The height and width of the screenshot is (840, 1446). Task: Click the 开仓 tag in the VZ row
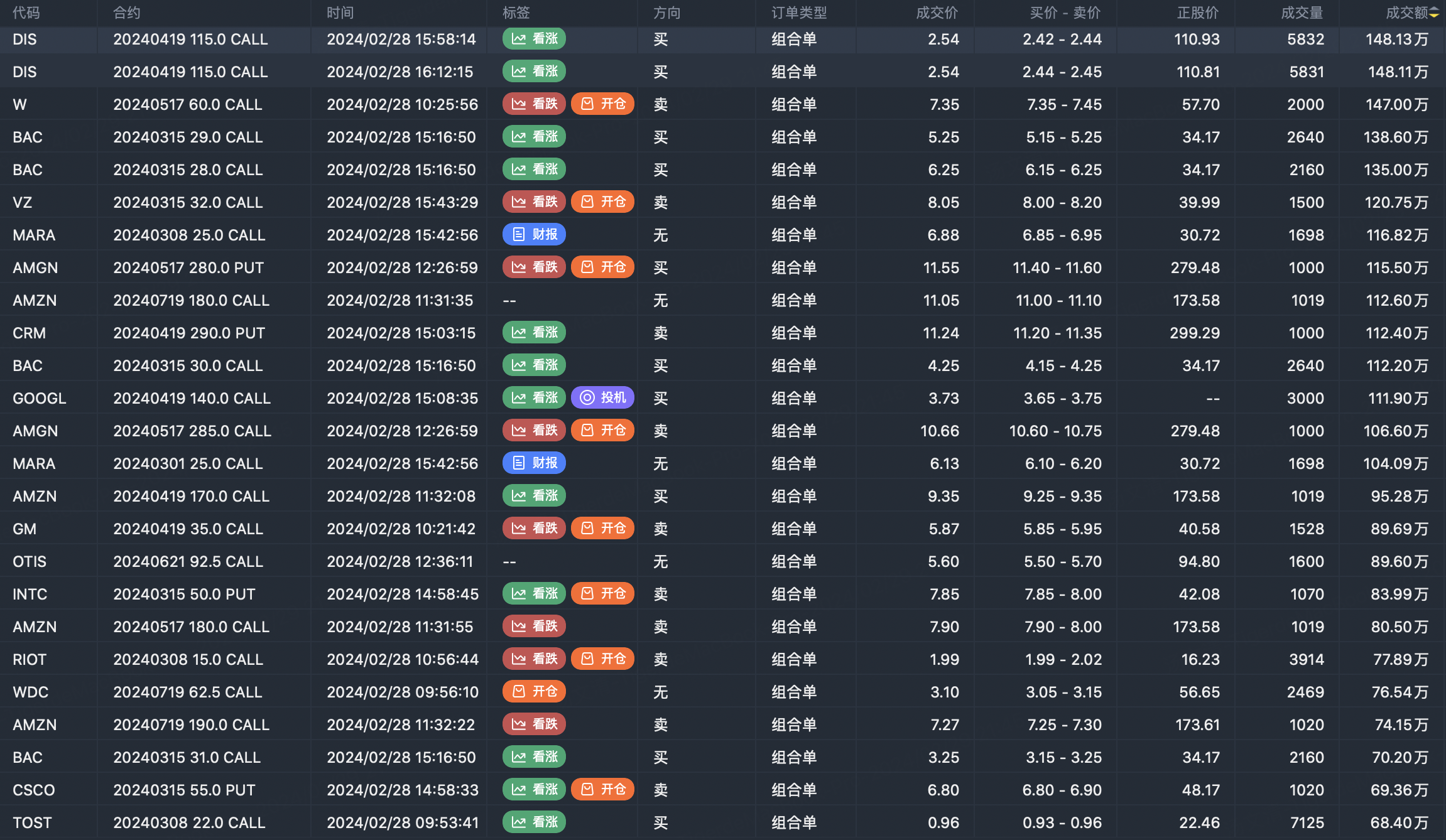click(602, 202)
